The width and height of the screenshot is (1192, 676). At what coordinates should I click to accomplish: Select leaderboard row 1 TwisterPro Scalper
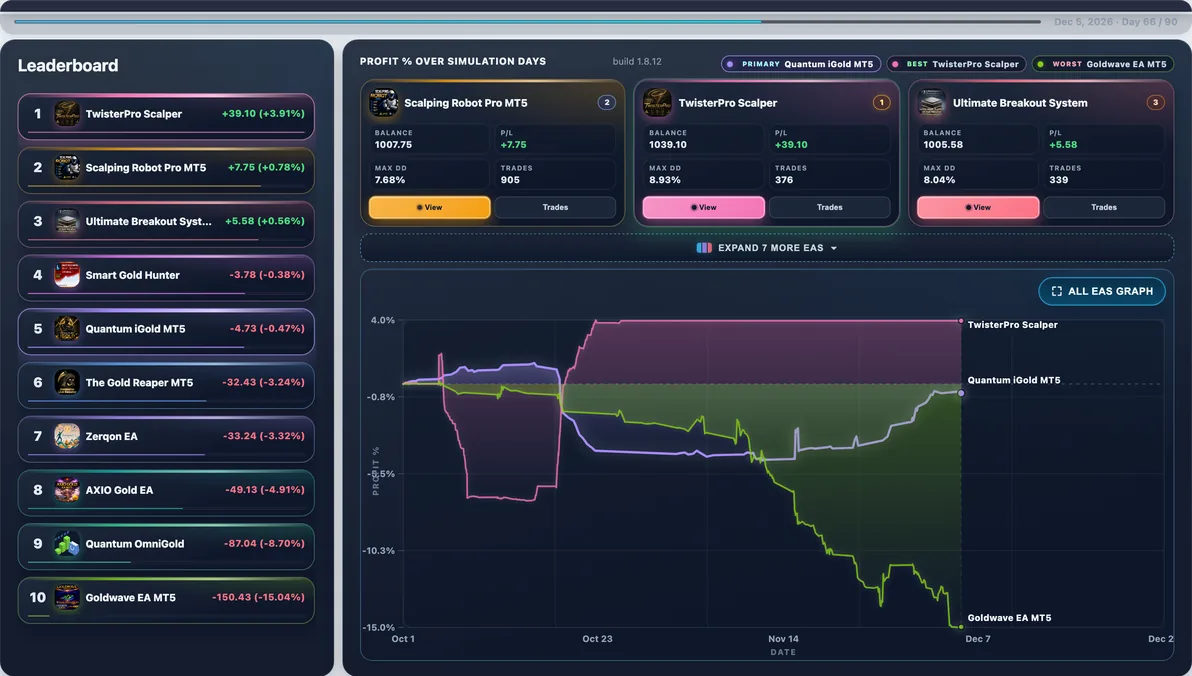(166, 116)
